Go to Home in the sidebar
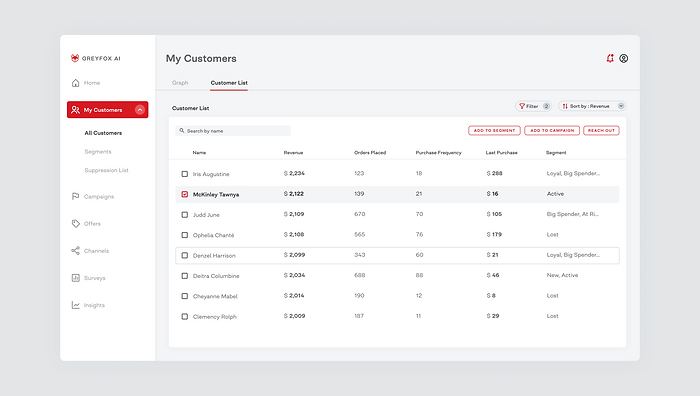This screenshot has width=700, height=396. pyautogui.click(x=92, y=83)
